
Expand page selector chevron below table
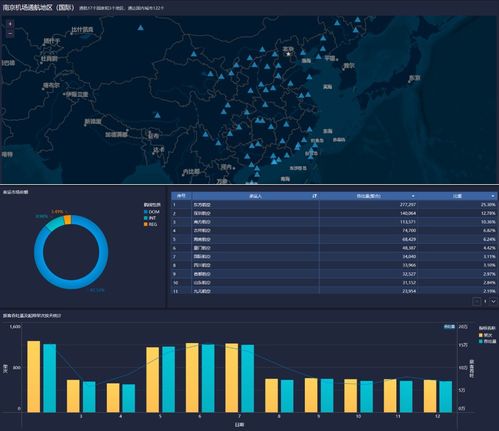[x=493, y=301]
